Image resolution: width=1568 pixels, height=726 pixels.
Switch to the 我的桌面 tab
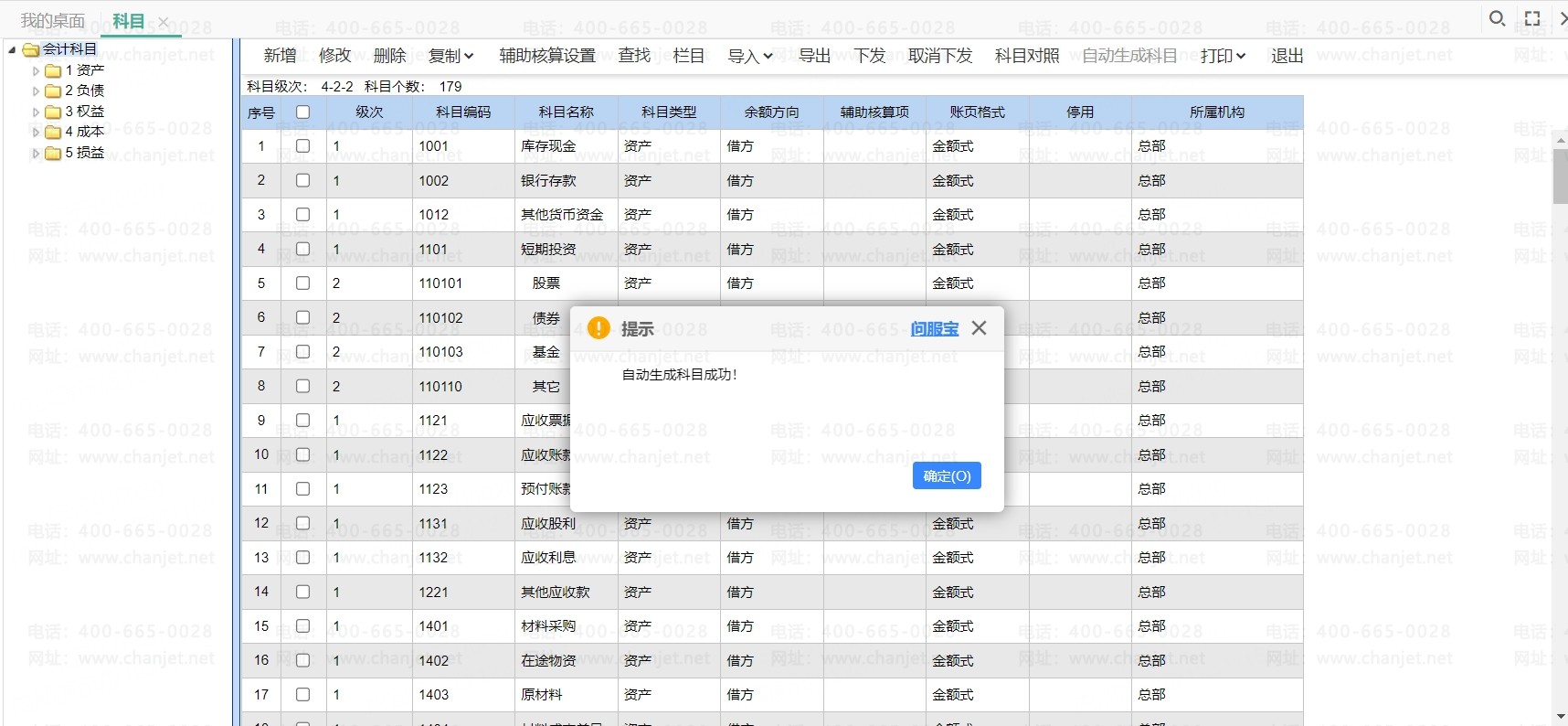pyautogui.click(x=52, y=21)
